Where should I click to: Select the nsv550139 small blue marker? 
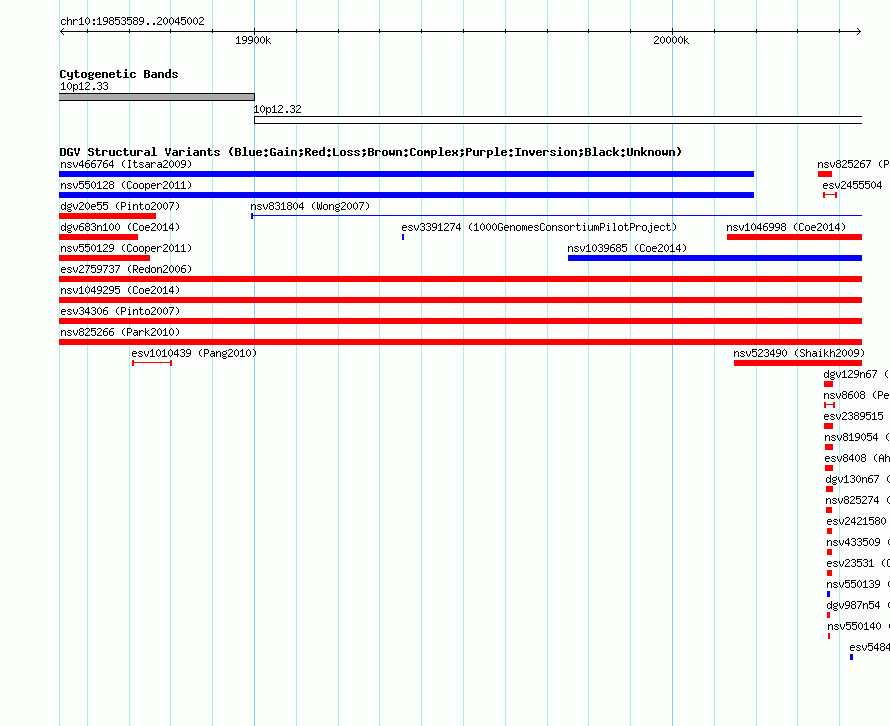coord(829,594)
